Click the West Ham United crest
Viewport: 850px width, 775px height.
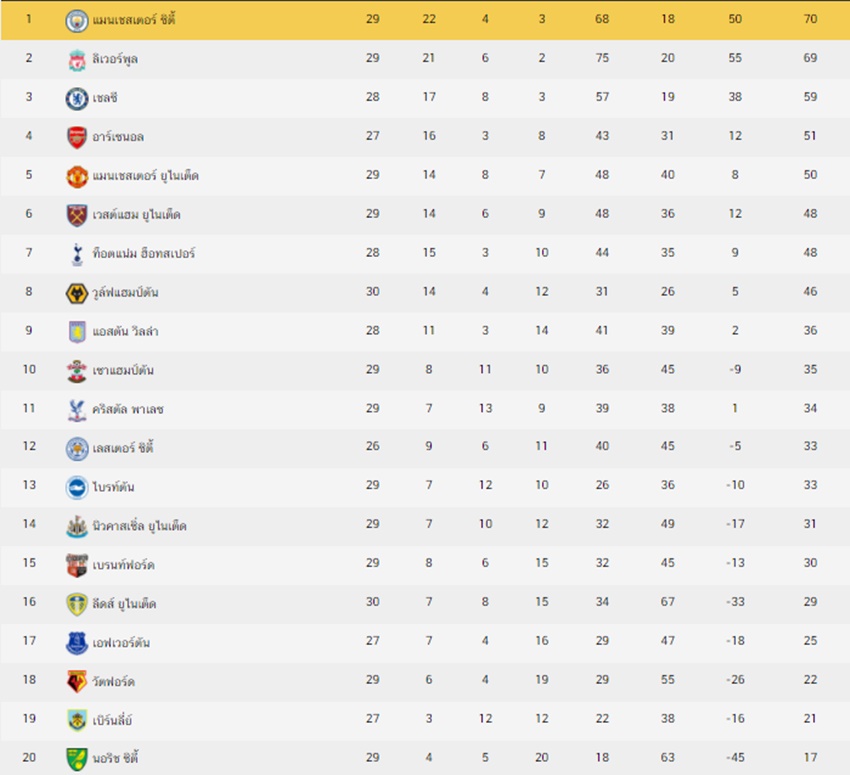(77, 215)
